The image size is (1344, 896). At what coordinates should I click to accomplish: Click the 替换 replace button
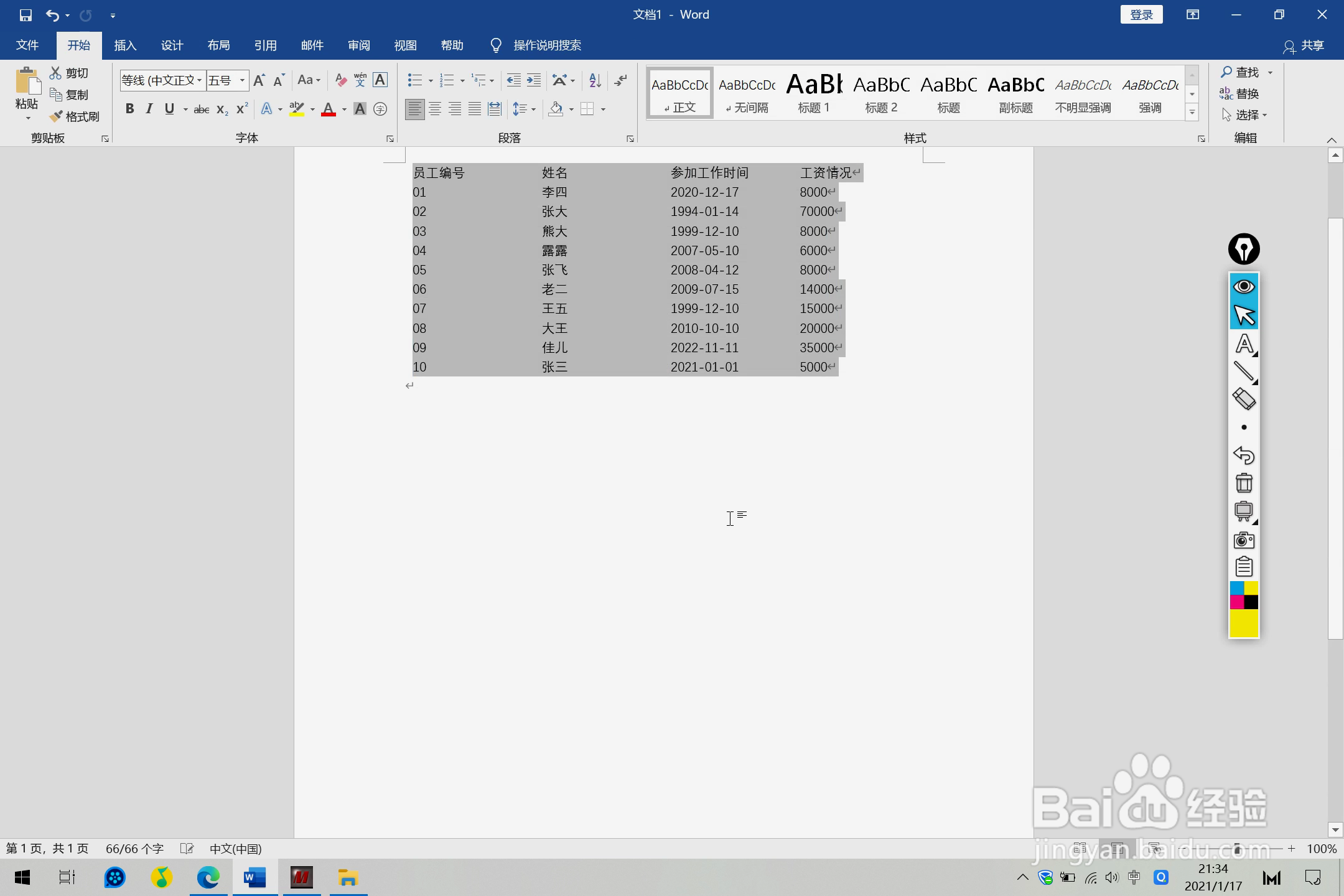1239,94
